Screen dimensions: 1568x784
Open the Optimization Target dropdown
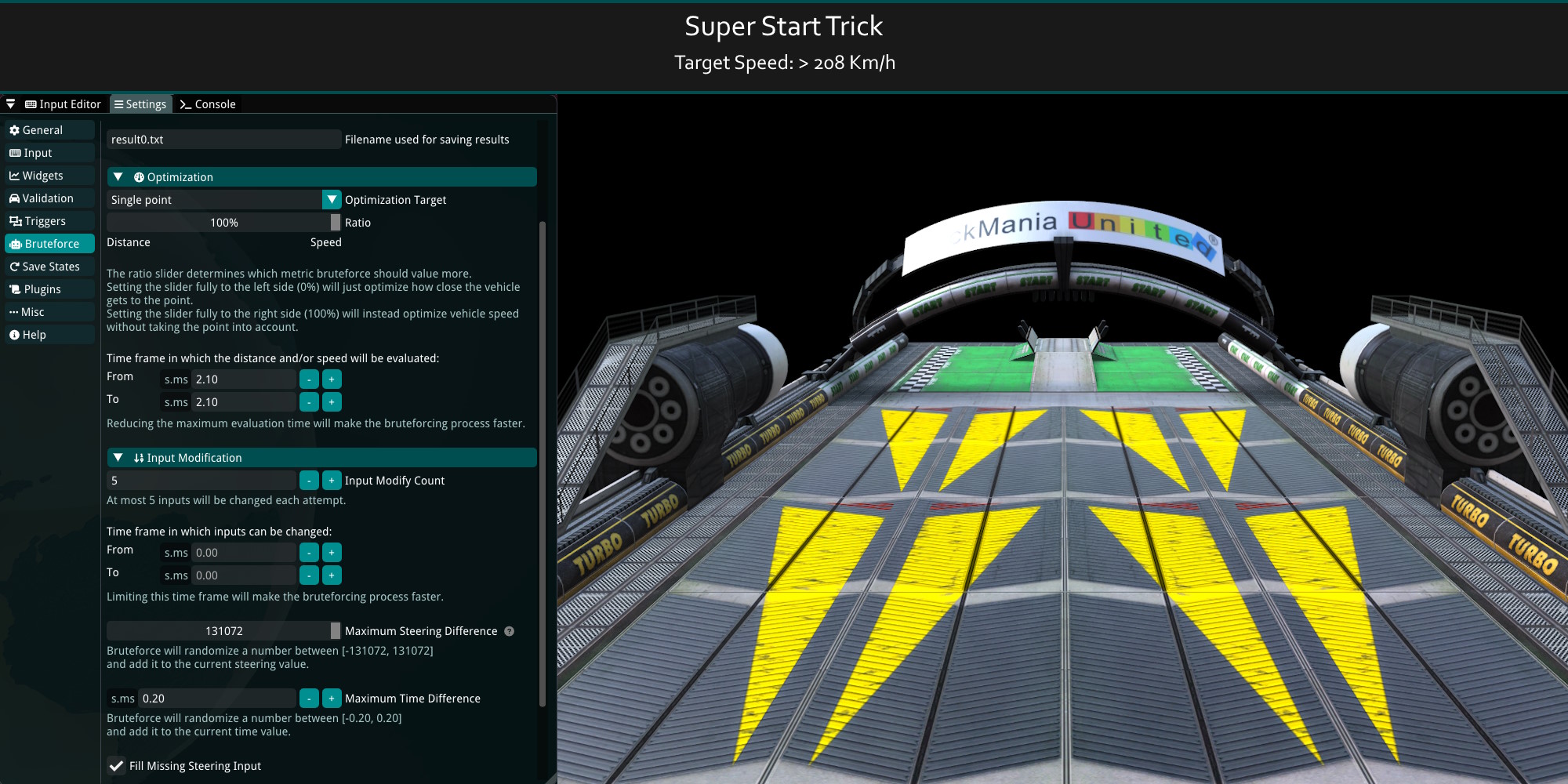pos(224,200)
